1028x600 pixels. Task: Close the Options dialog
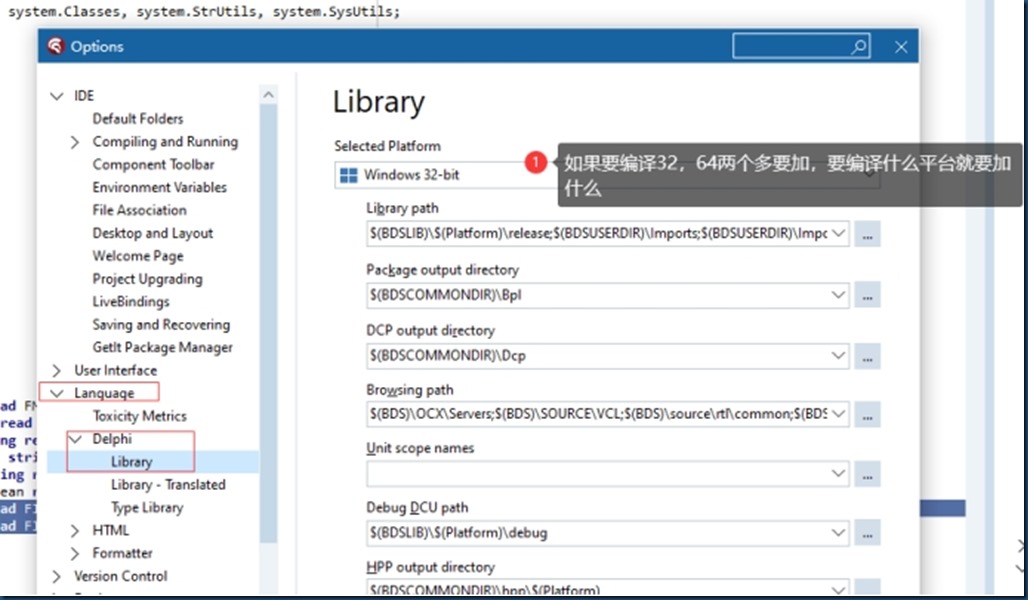[901, 47]
